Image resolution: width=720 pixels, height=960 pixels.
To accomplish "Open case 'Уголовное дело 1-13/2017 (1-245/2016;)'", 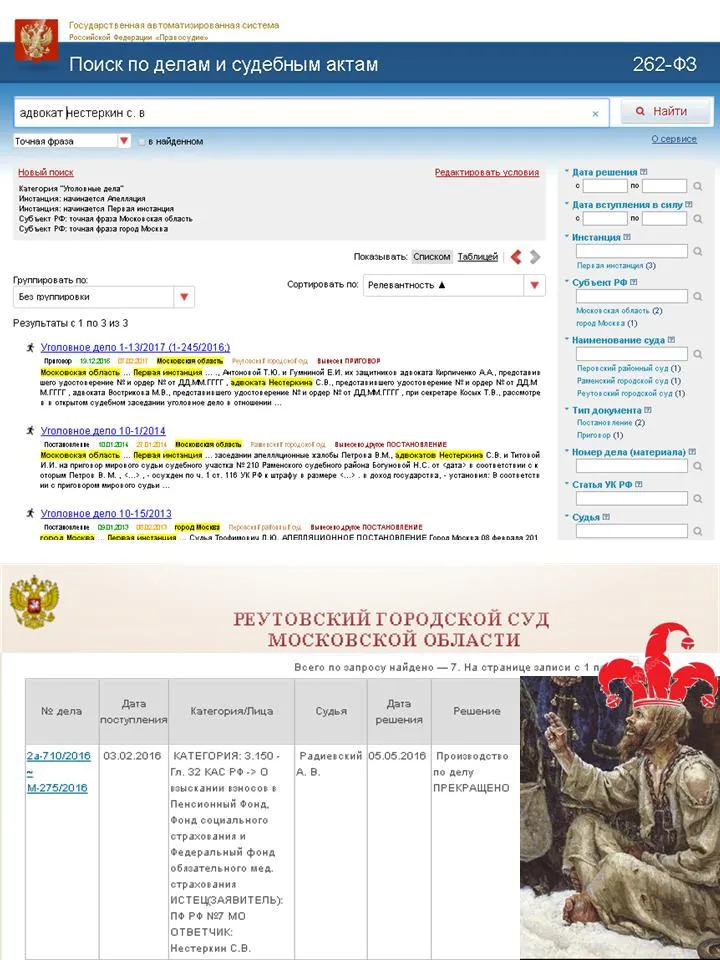I will [x=135, y=347].
